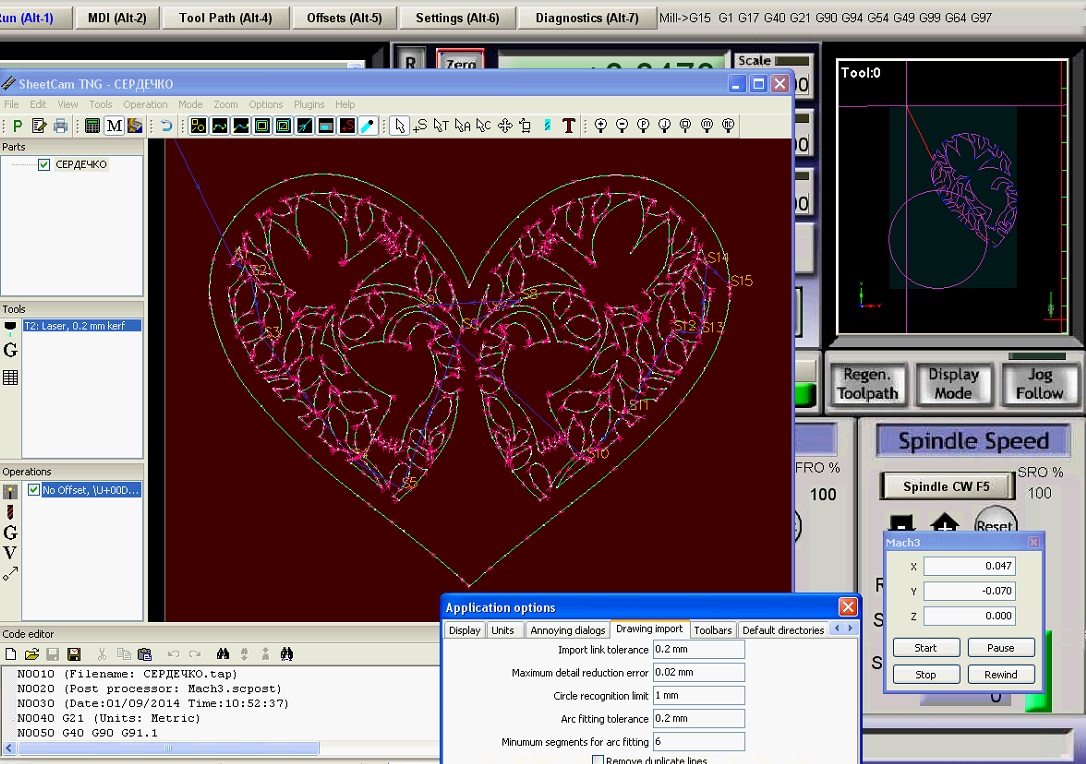Image resolution: width=1086 pixels, height=764 pixels.
Task: Click the printer icon in SheetCam toolbar
Action: 61,126
